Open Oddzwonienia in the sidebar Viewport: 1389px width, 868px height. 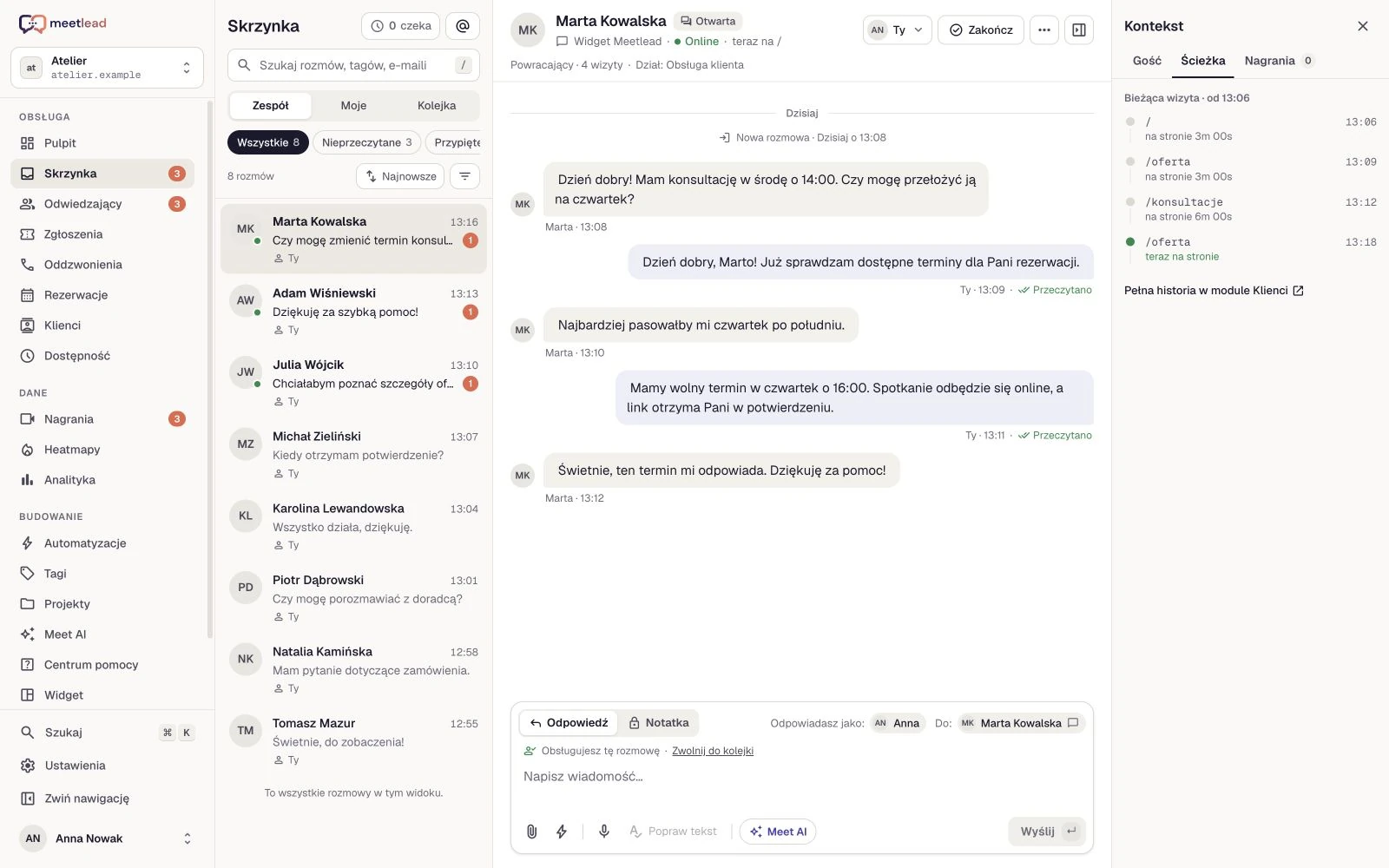click(102, 265)
